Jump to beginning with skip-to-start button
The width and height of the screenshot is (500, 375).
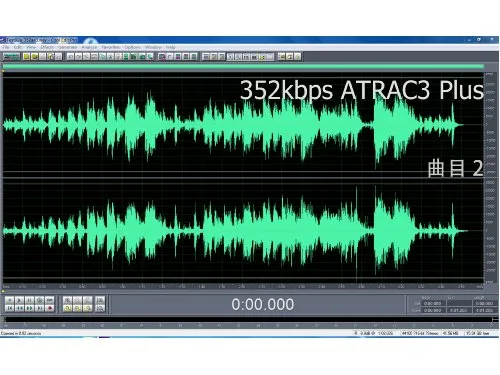tap(10, 308)
